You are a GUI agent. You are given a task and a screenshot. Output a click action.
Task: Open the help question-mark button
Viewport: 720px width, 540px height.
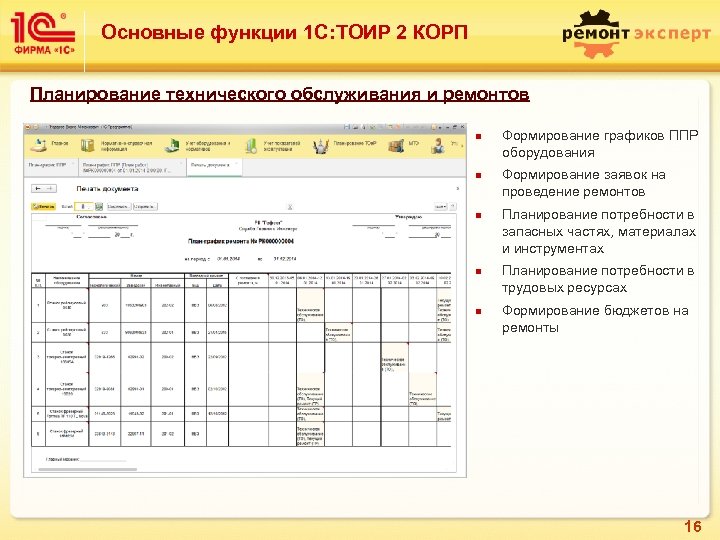point(453,207)
